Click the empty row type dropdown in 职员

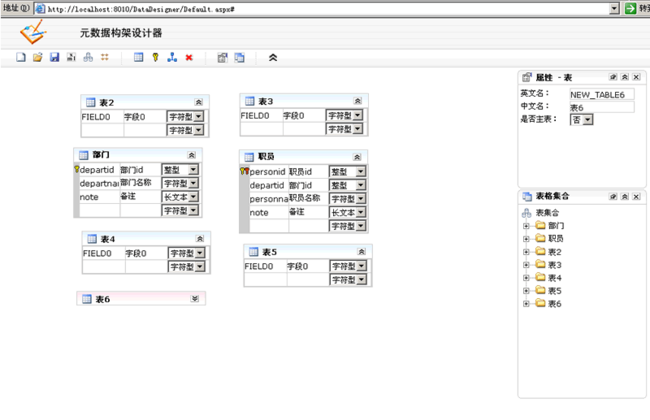click(361, 226)
